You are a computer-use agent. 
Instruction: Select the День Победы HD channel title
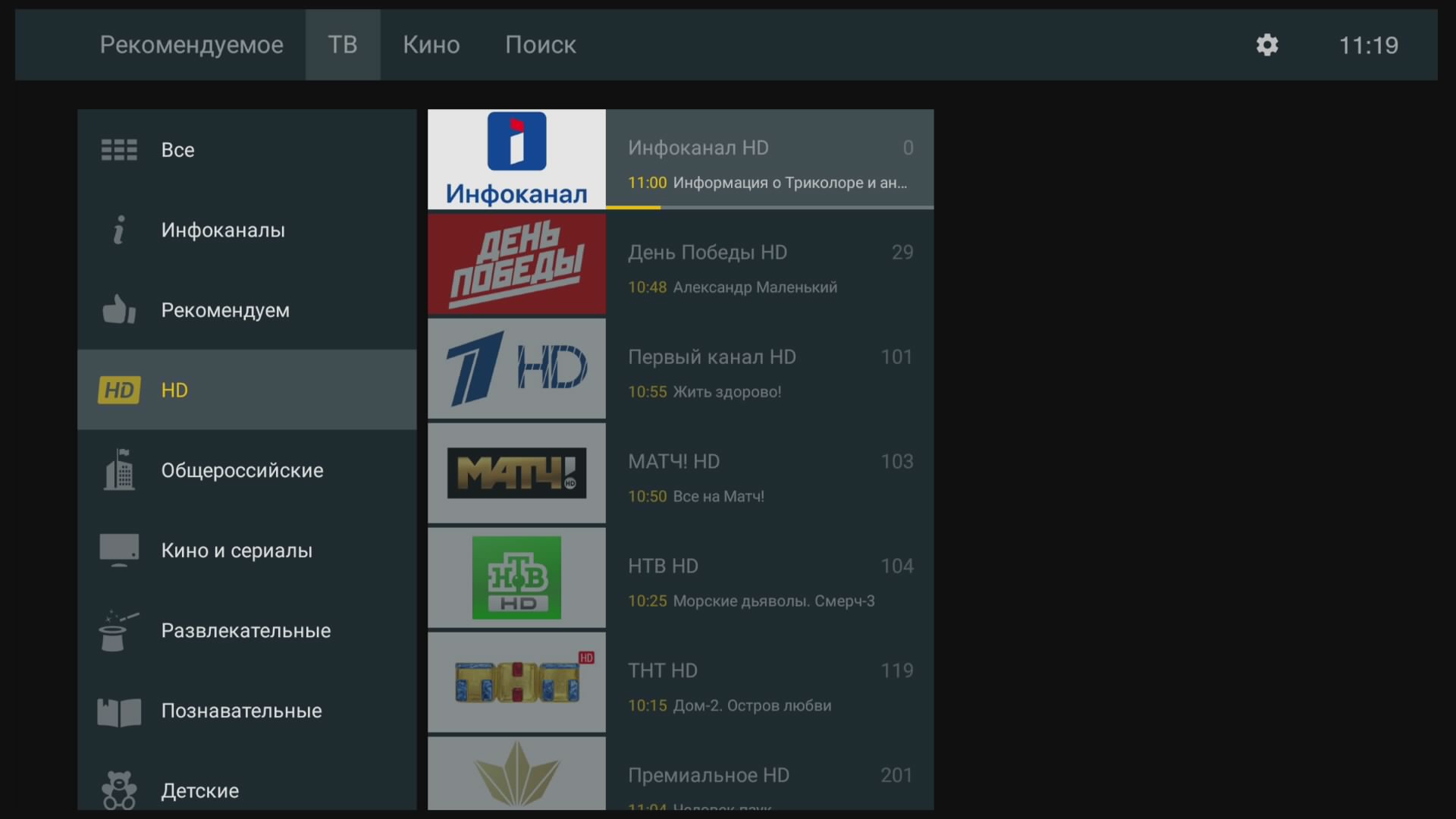pyautogui.click(x=707, y=253)
